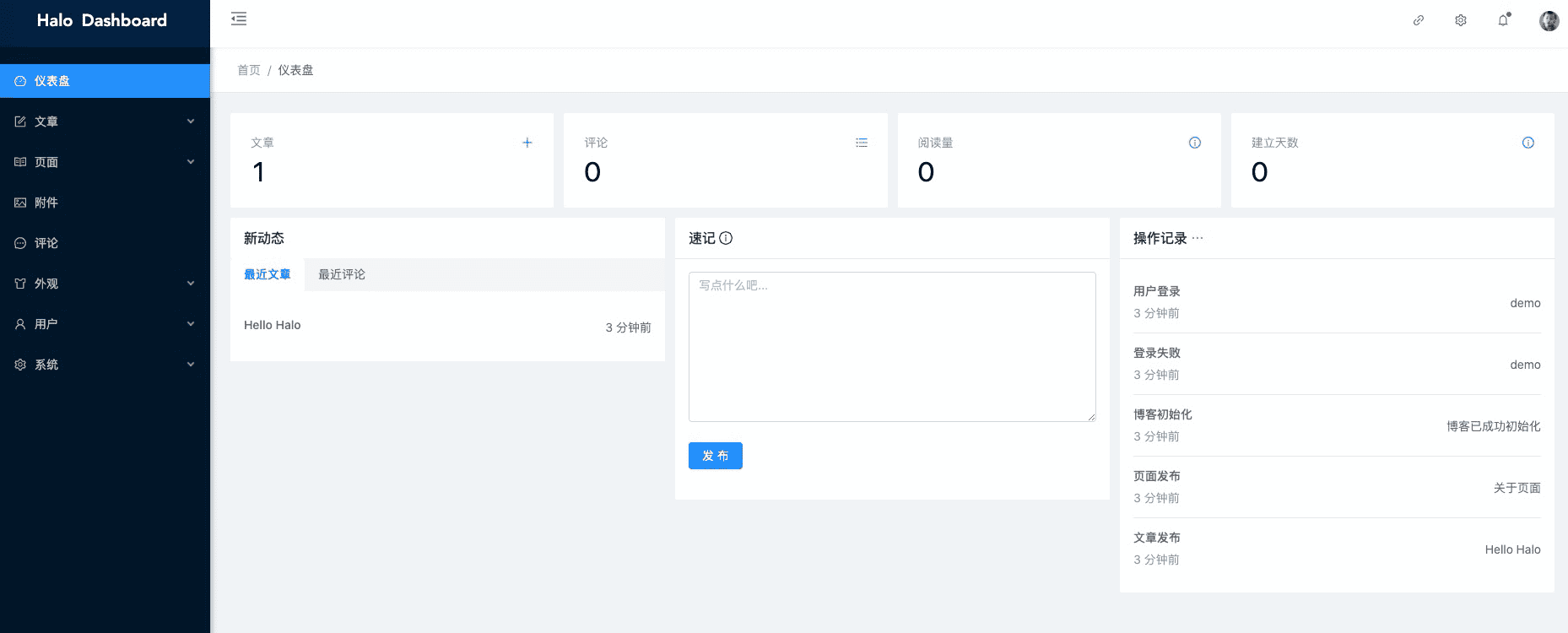Click the user icon beside 用户 in the sidebar
The width and height of the screenshot is (1568, 633).
coord(20,324)
